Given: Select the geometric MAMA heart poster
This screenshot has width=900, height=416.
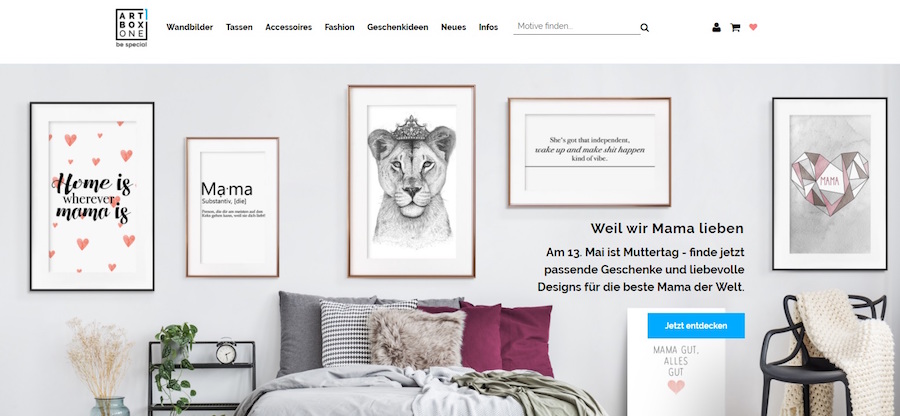Looking at the screenshot, I should tap(829, 184).
